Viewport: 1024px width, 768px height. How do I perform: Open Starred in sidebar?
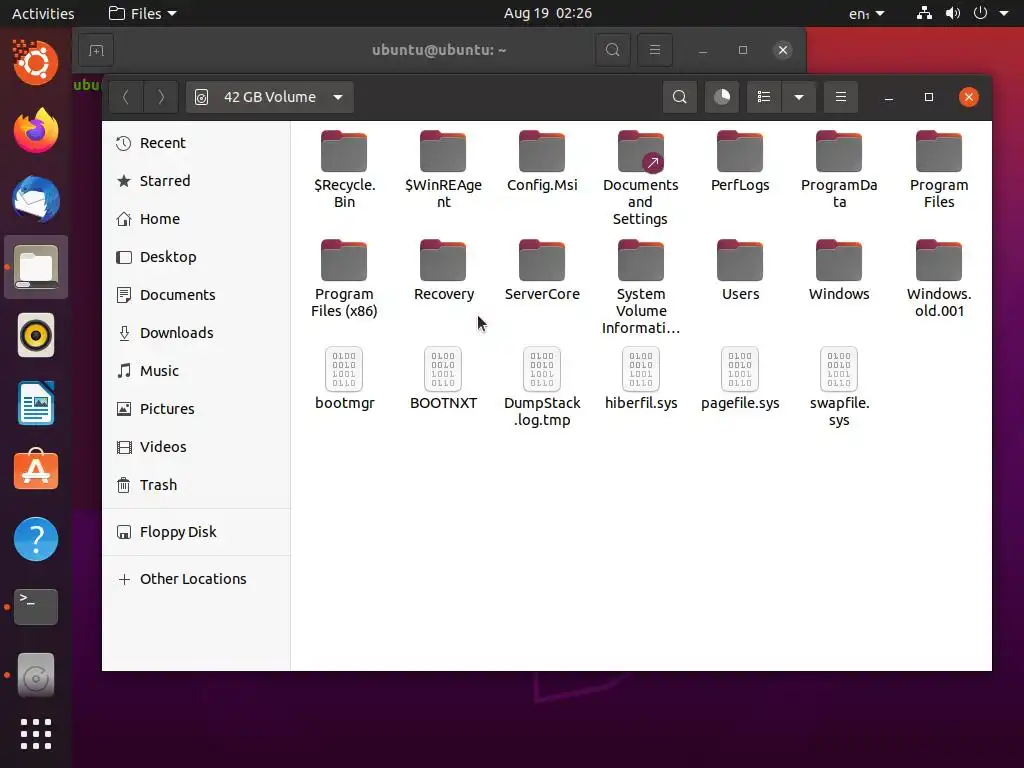(196, 181)
